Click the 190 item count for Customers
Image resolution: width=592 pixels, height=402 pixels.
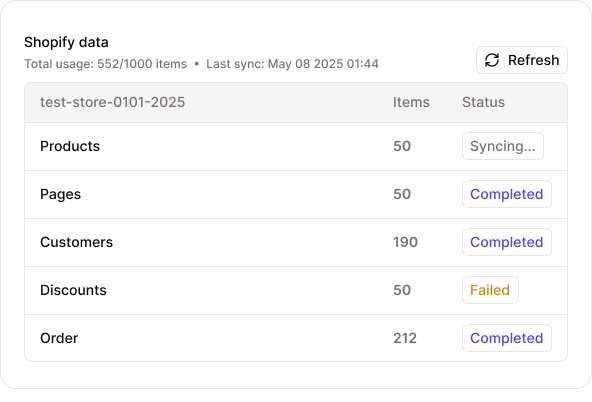[405, 242]
